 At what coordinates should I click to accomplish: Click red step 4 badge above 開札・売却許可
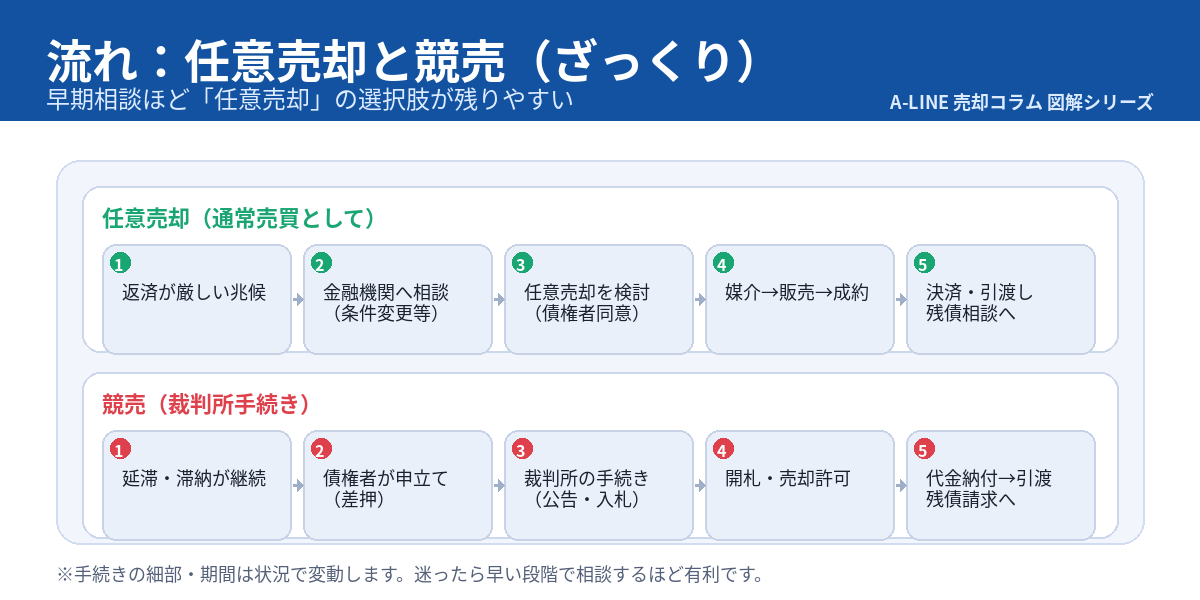tap(723, 450)
